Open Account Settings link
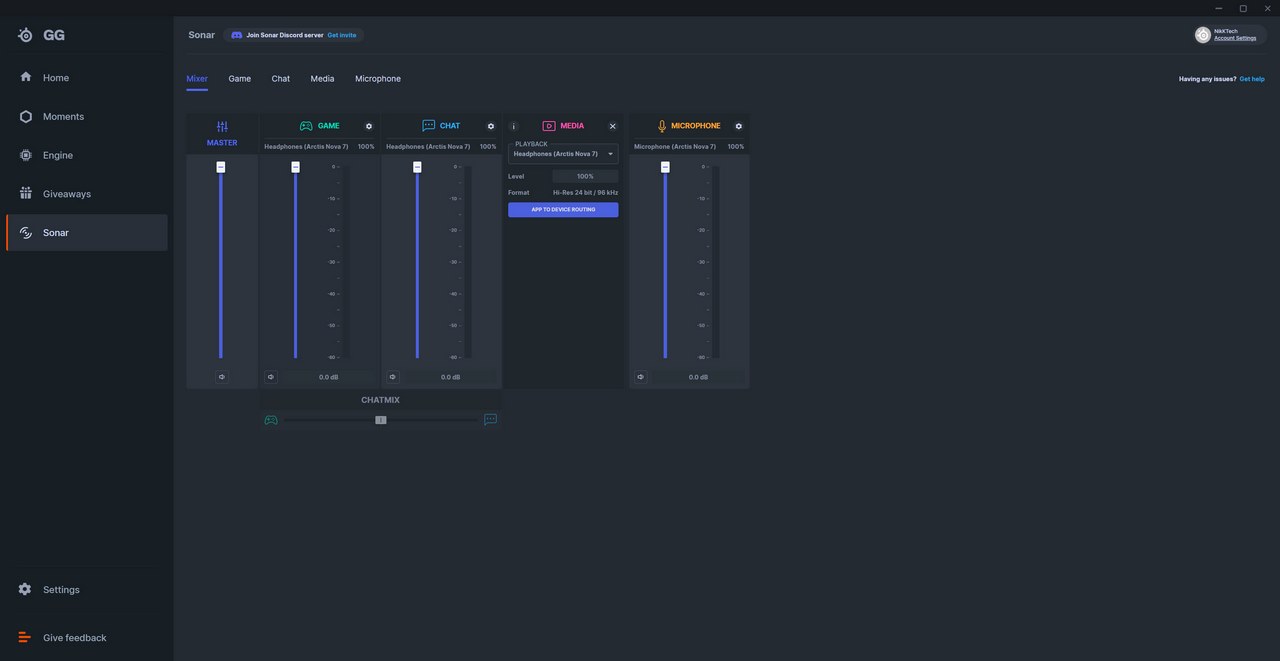 [1235, 38]
